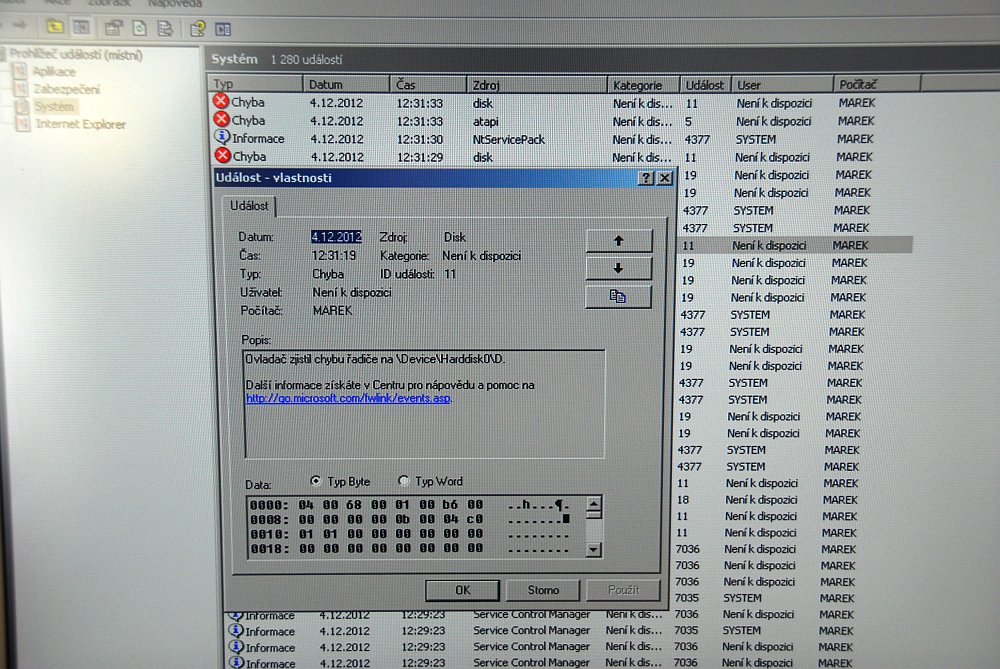
Task: Click the info icon of the NtServicePack row
Action: (x=222, y=136)
